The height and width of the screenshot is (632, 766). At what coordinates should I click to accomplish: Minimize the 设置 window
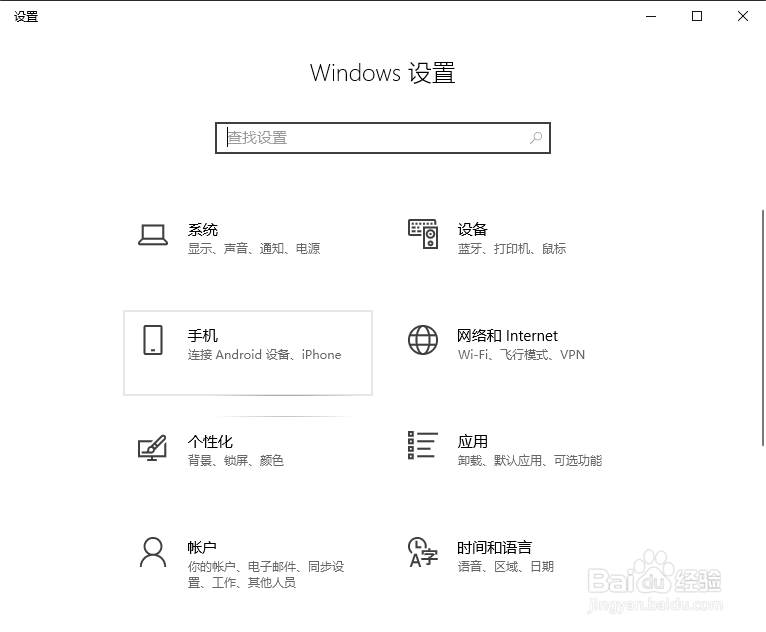point(651,16)
